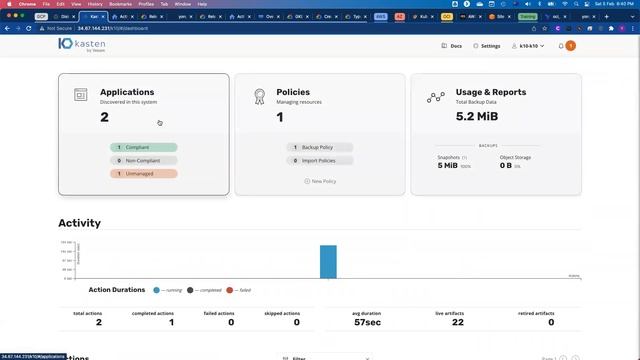This screenshot has width=640, height=360.
Task: Expand the OCI tab group
Action: [447, 17]
